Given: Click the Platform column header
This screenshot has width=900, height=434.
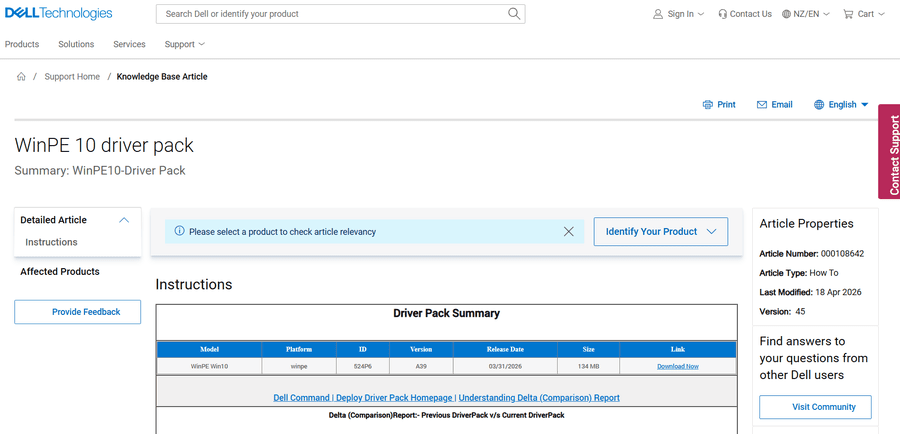Looking at the screenshot, I should 299,349.
